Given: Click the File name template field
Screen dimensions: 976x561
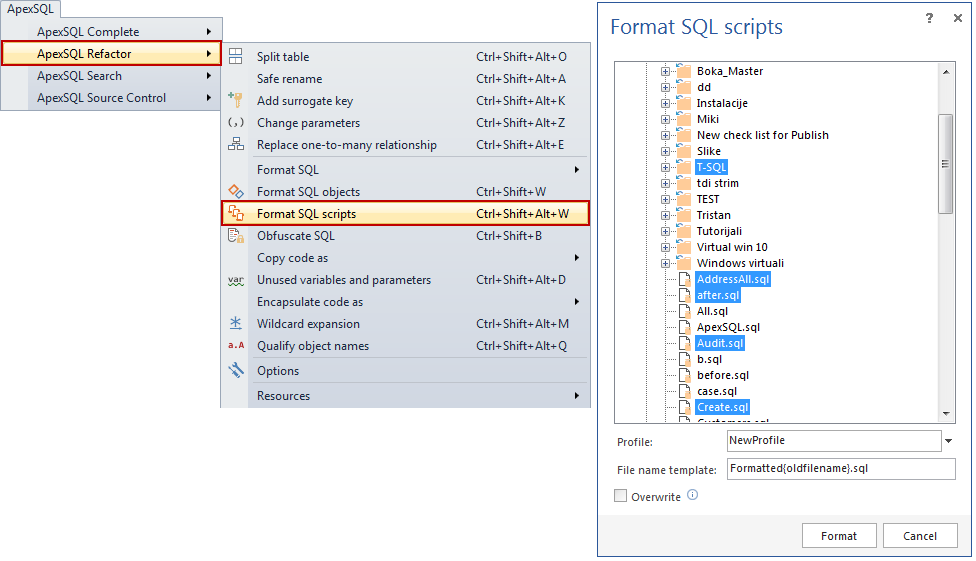Looking at the screenshot, I should click(x=841, y=469).
